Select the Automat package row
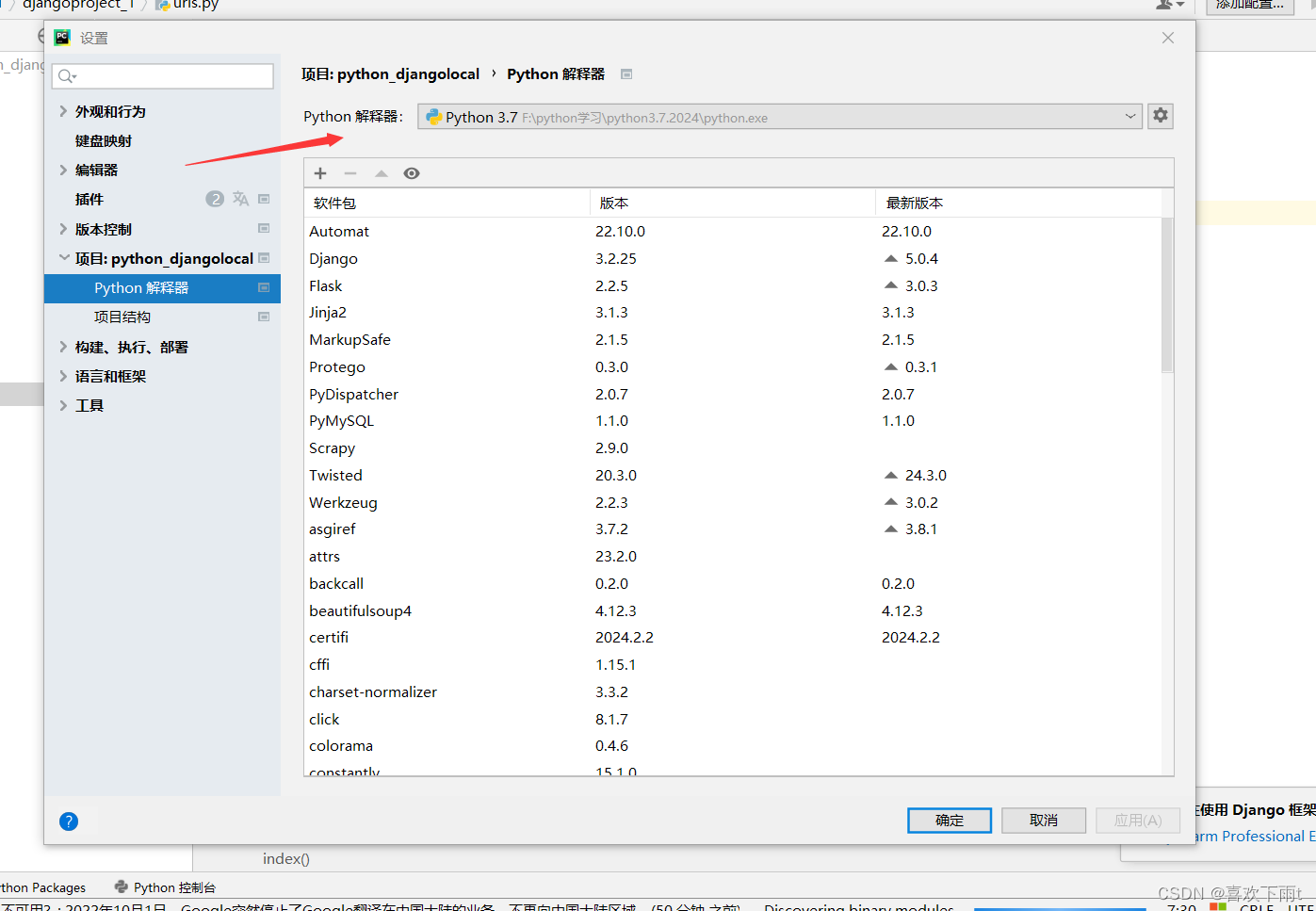 pos(733,232)
